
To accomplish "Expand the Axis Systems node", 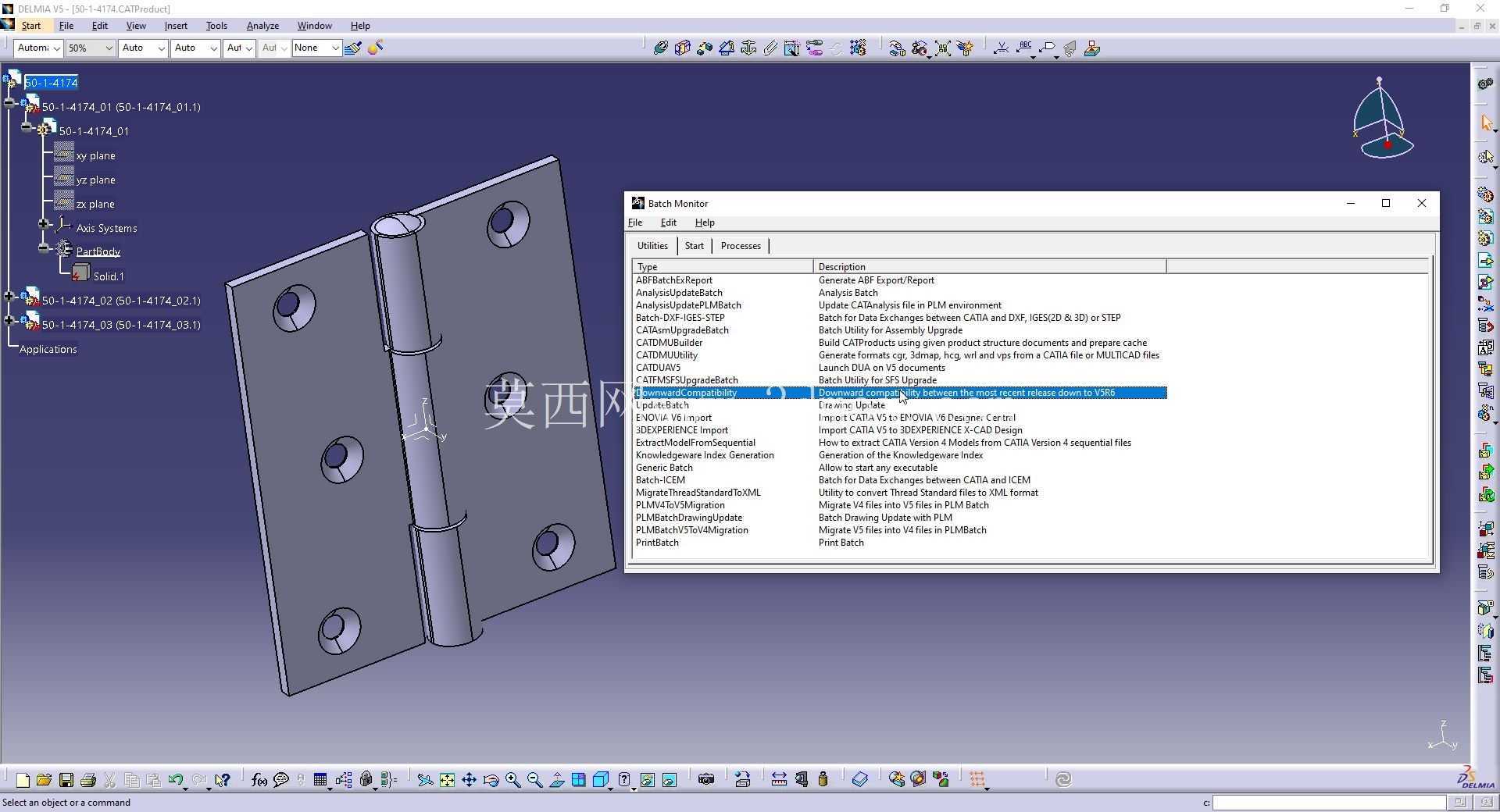I will click(44, 224).
